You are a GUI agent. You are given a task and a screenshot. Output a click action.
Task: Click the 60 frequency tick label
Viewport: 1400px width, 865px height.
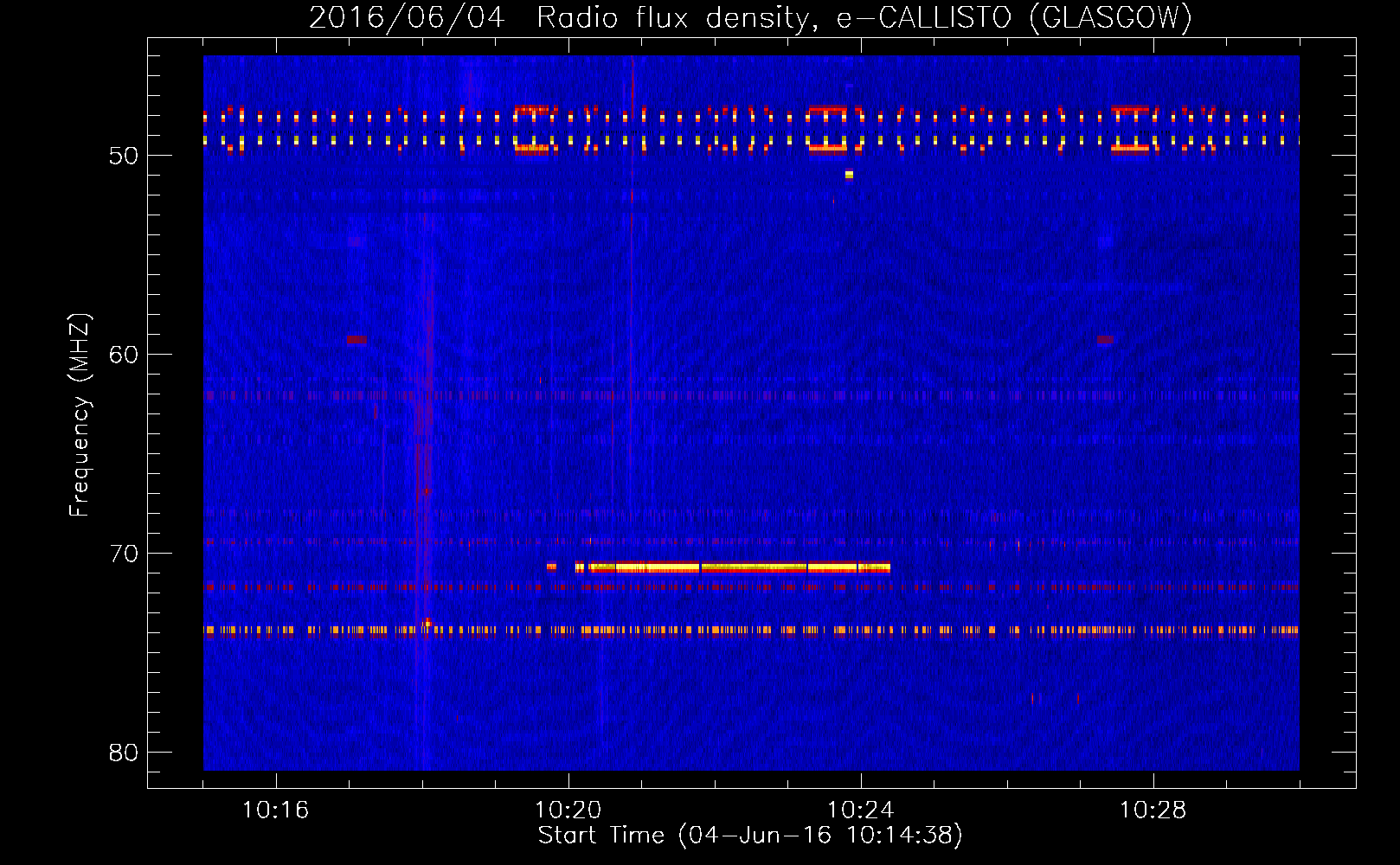(x=124, y=355)
